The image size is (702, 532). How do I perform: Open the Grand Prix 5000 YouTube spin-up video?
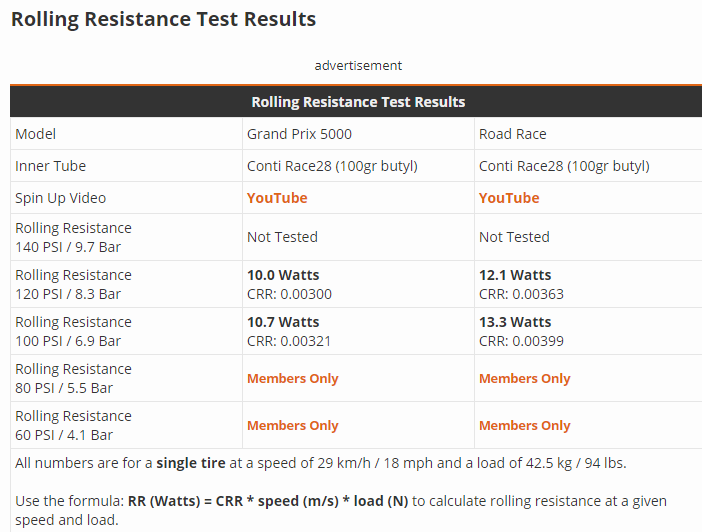pyautogui.click(x=277, y=198)
